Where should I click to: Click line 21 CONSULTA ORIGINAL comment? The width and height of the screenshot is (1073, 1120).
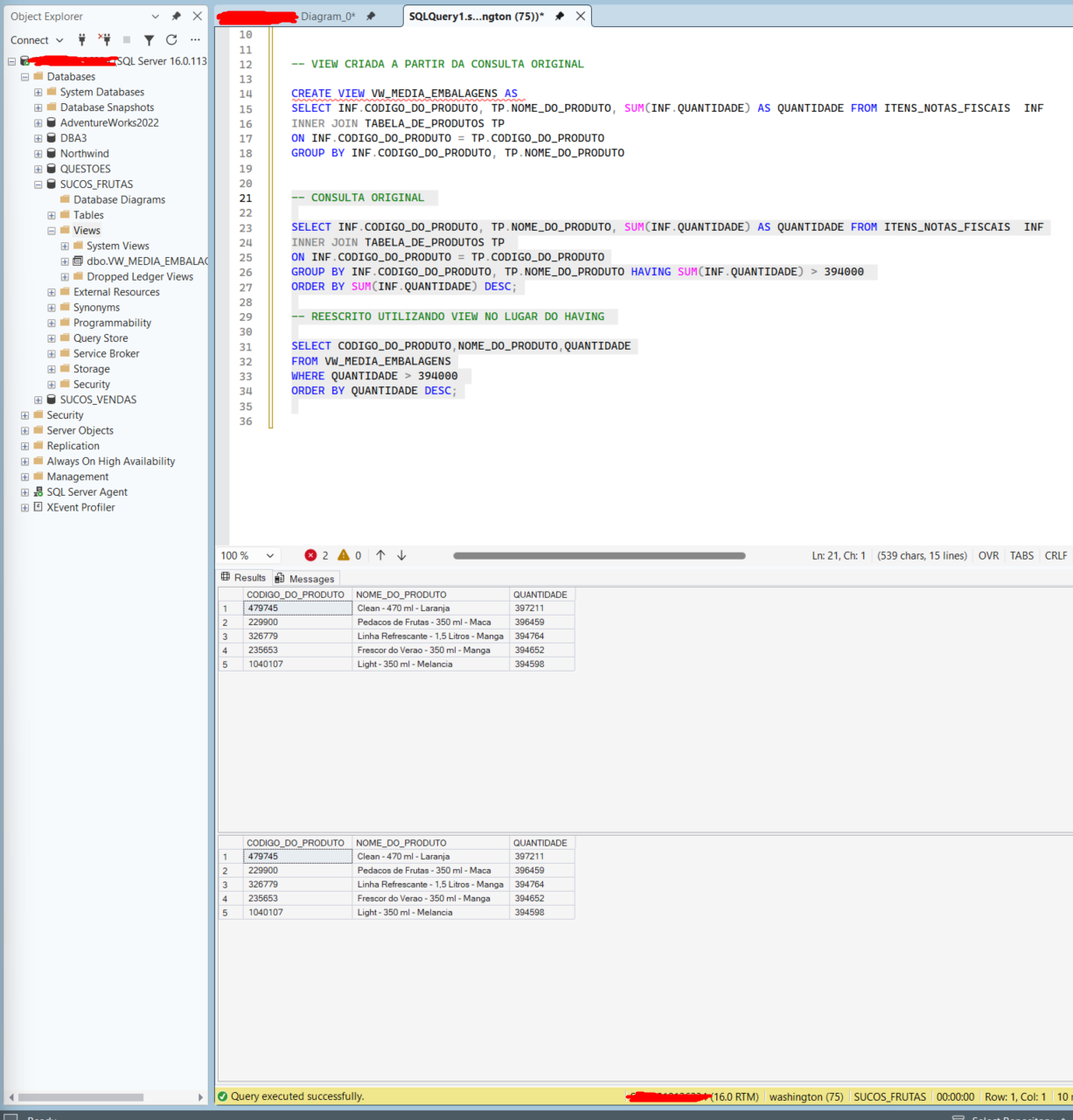[358, 198]
